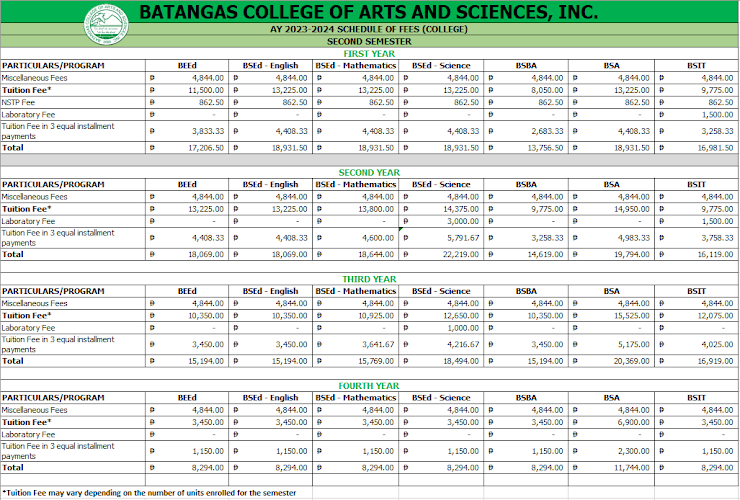Click the Second Year BSBA column header
This screenshot has height=500, width=740.
click(x=526, y=185)
